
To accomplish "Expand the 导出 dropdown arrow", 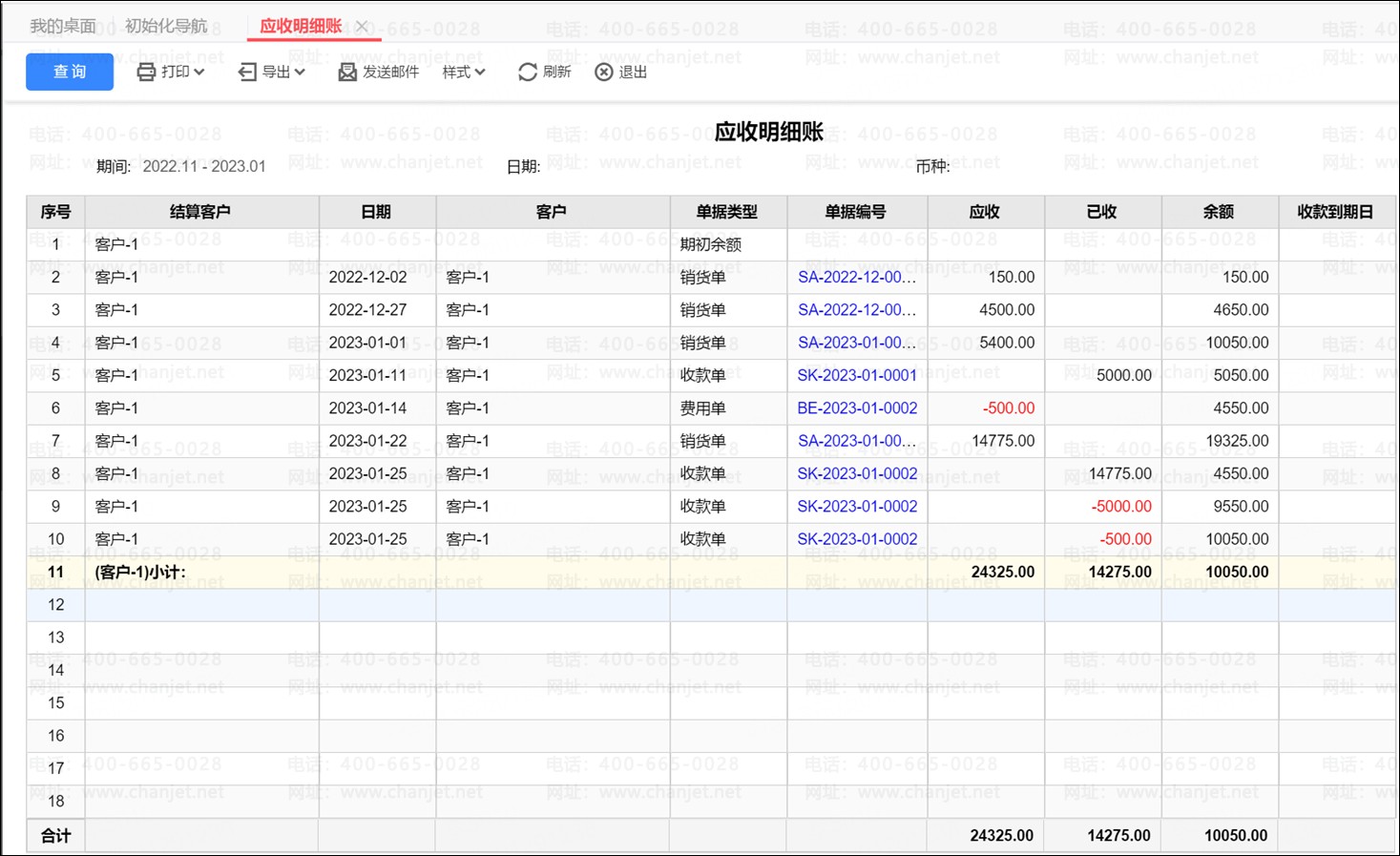I will tap(300, 72).
